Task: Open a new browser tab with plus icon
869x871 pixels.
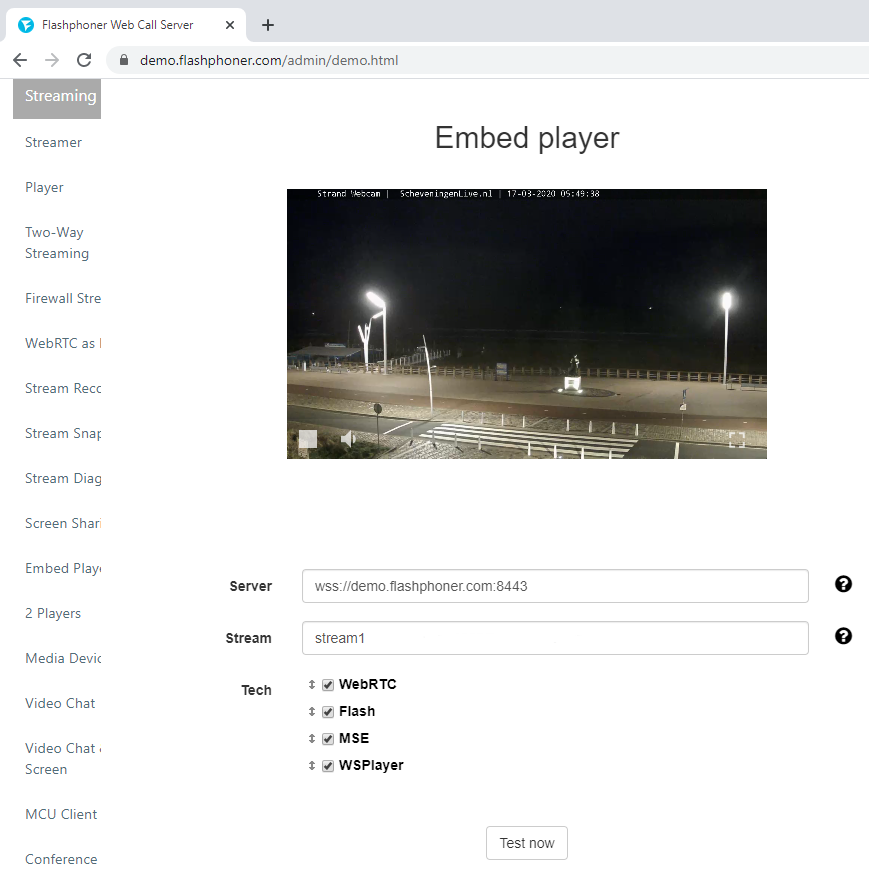Action: 268,25
